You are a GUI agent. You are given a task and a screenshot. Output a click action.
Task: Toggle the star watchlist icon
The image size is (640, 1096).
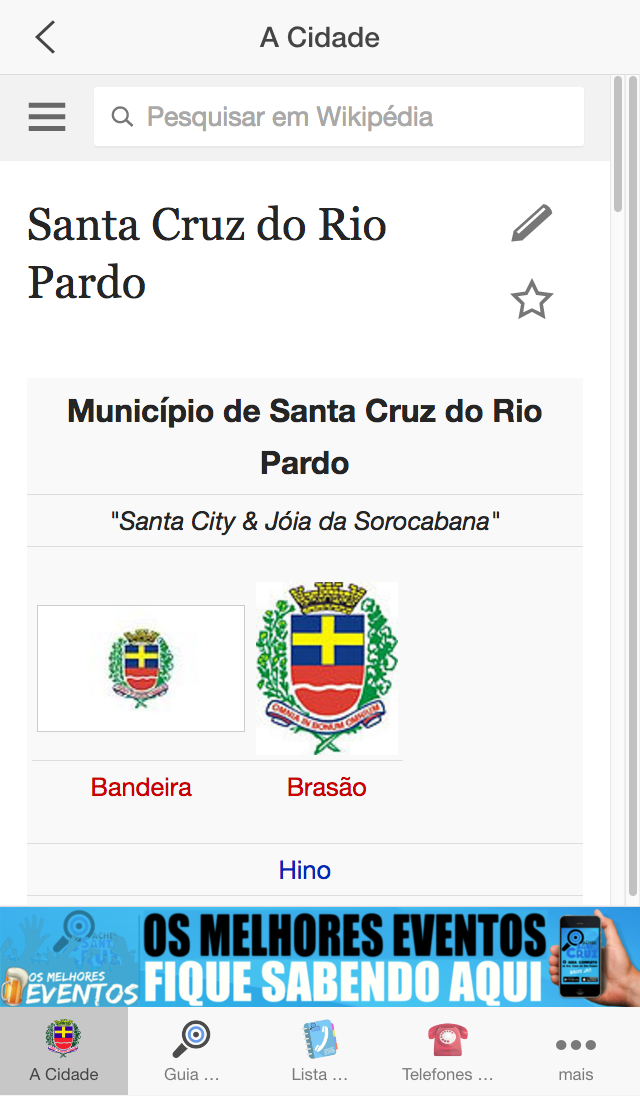pos(532,299)
